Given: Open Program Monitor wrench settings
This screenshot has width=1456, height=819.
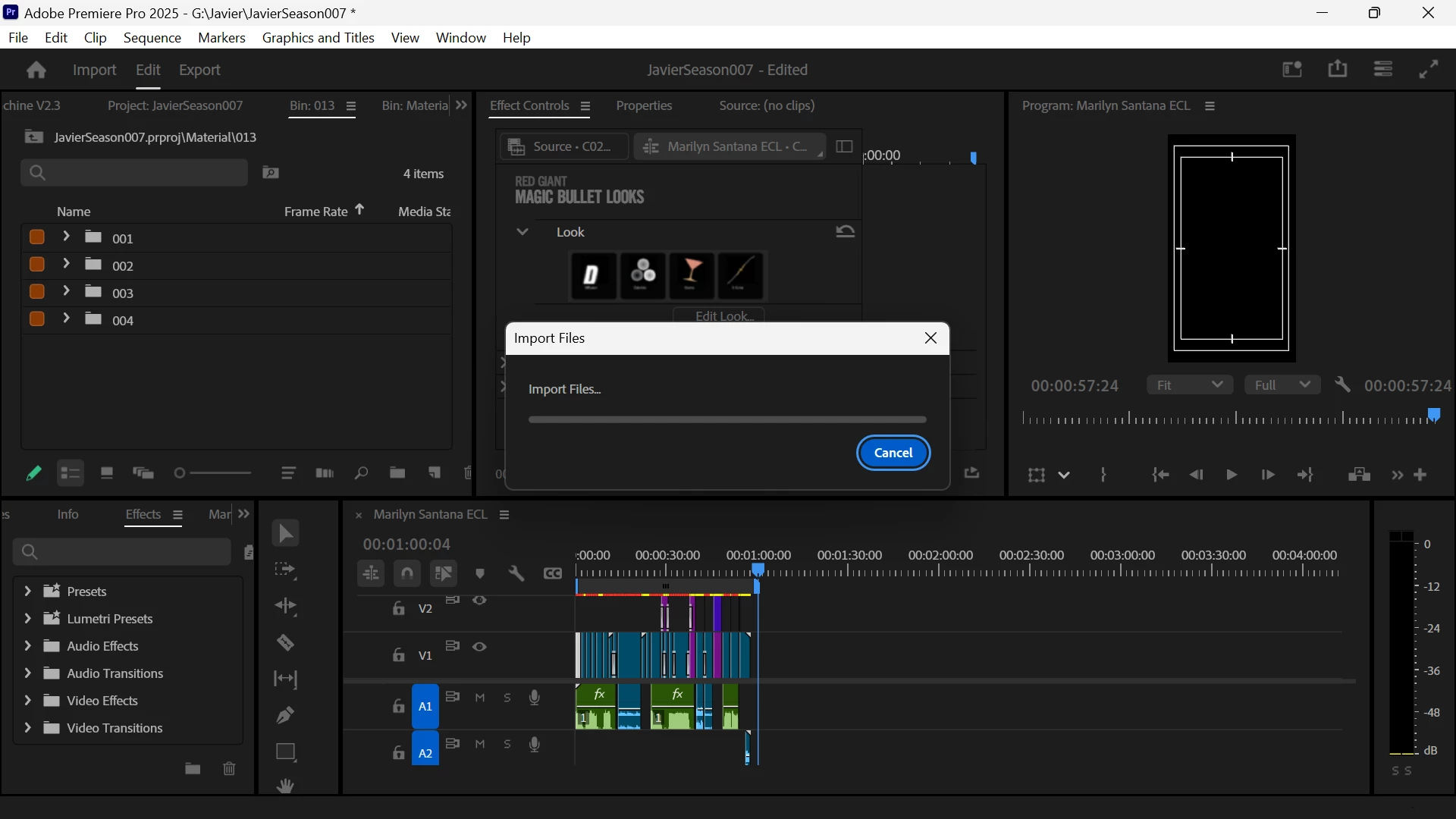Looking at the screenshot, I should point(1343,385).
